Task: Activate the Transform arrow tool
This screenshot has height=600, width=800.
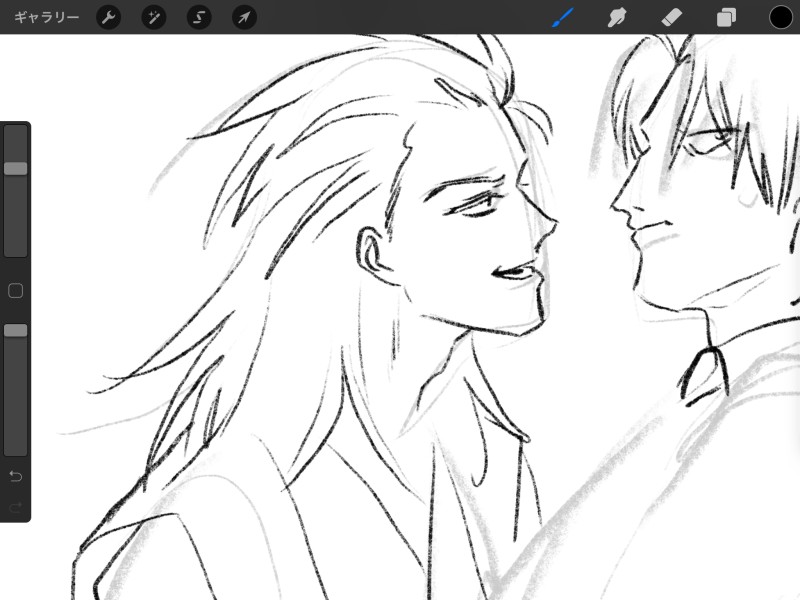Action: click(244, 18)
